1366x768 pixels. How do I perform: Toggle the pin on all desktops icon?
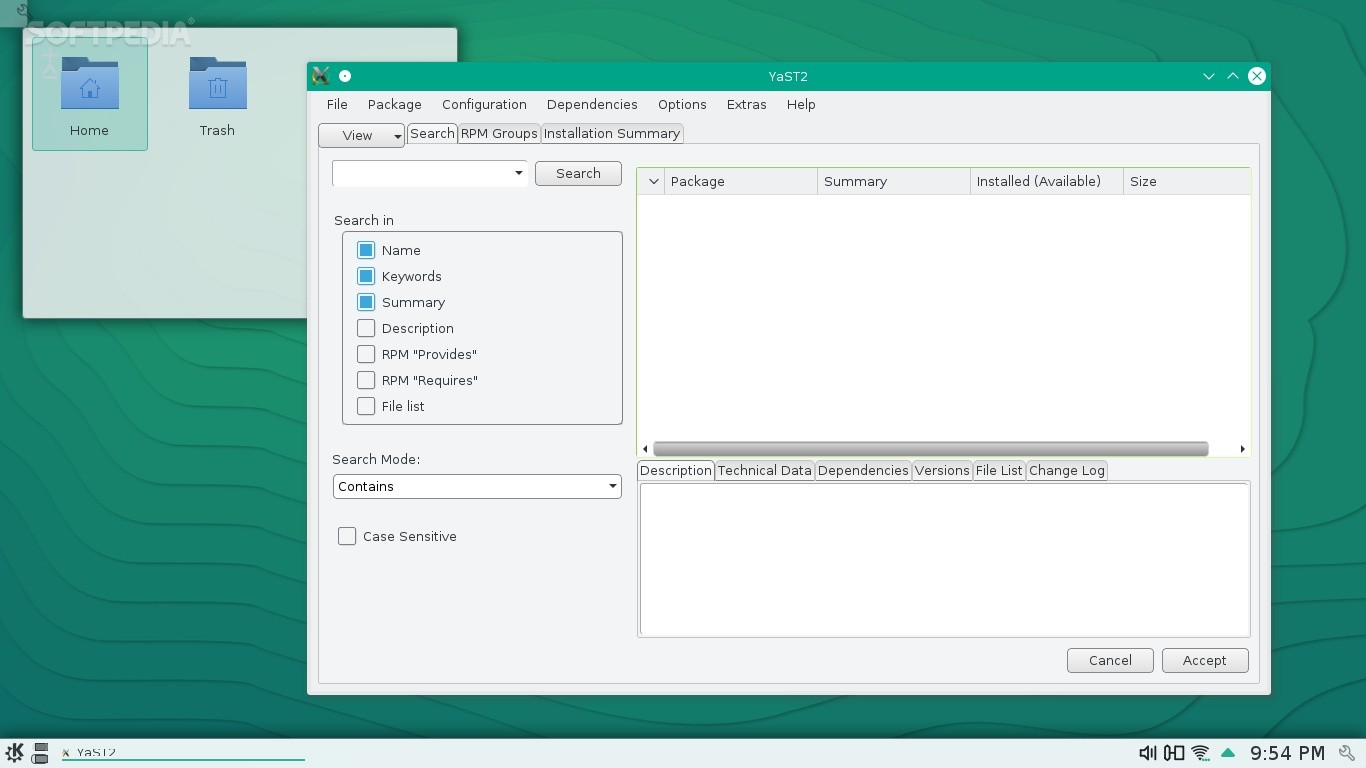345,76
